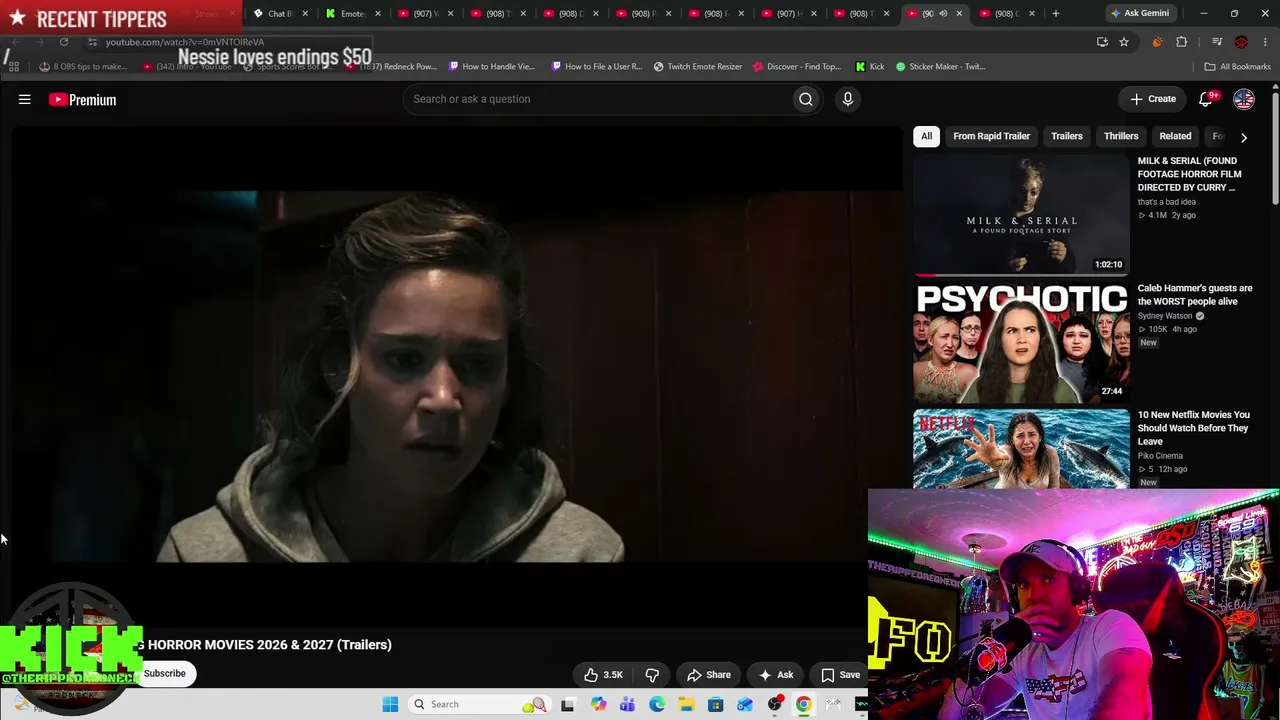
Task: Open the Windows Start menu
Action: (390, 704)
